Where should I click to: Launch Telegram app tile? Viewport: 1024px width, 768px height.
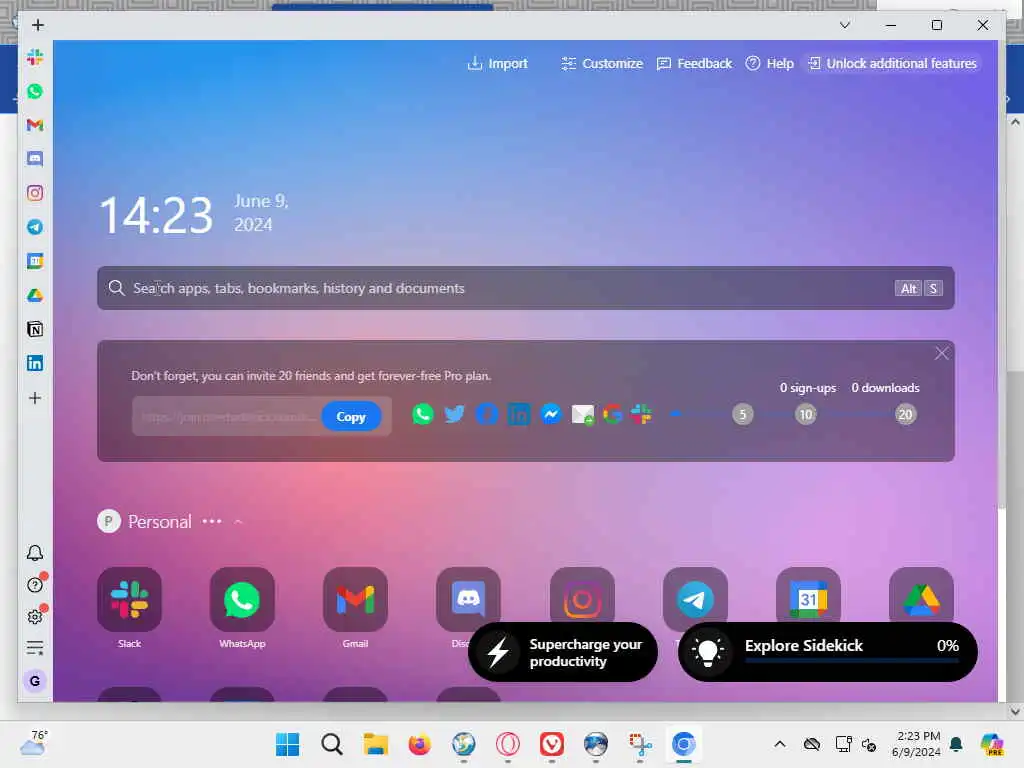695,596
